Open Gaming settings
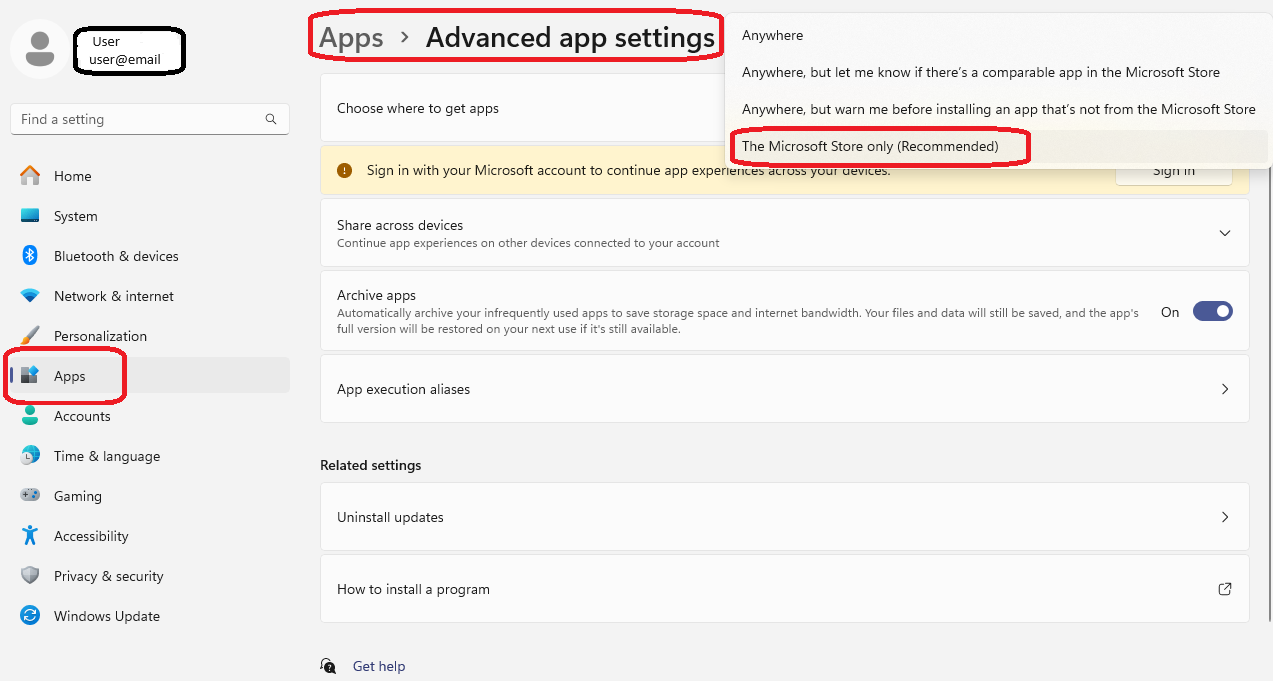 coord(150,496)
